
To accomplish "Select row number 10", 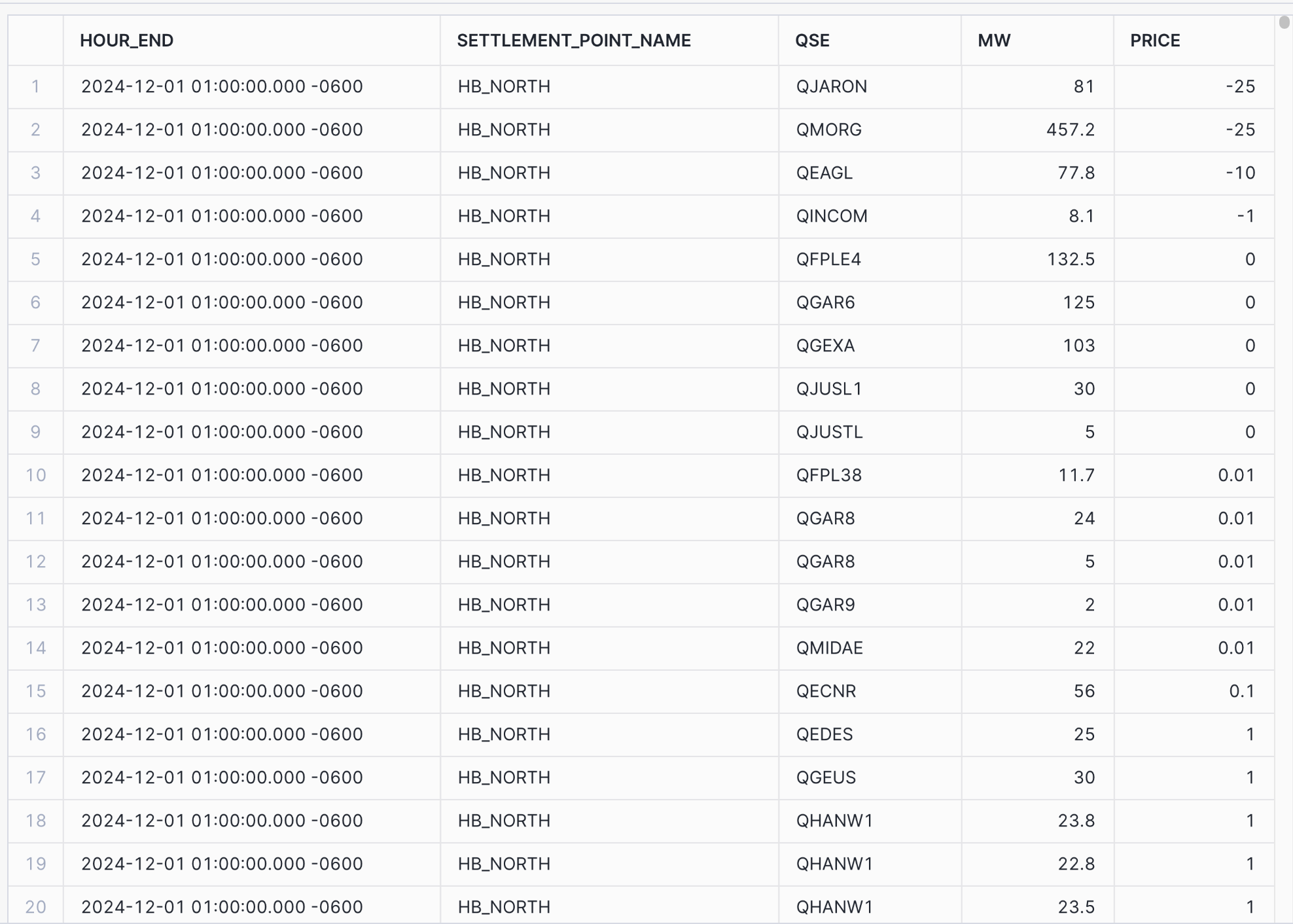I will click(x=35, y=475).
